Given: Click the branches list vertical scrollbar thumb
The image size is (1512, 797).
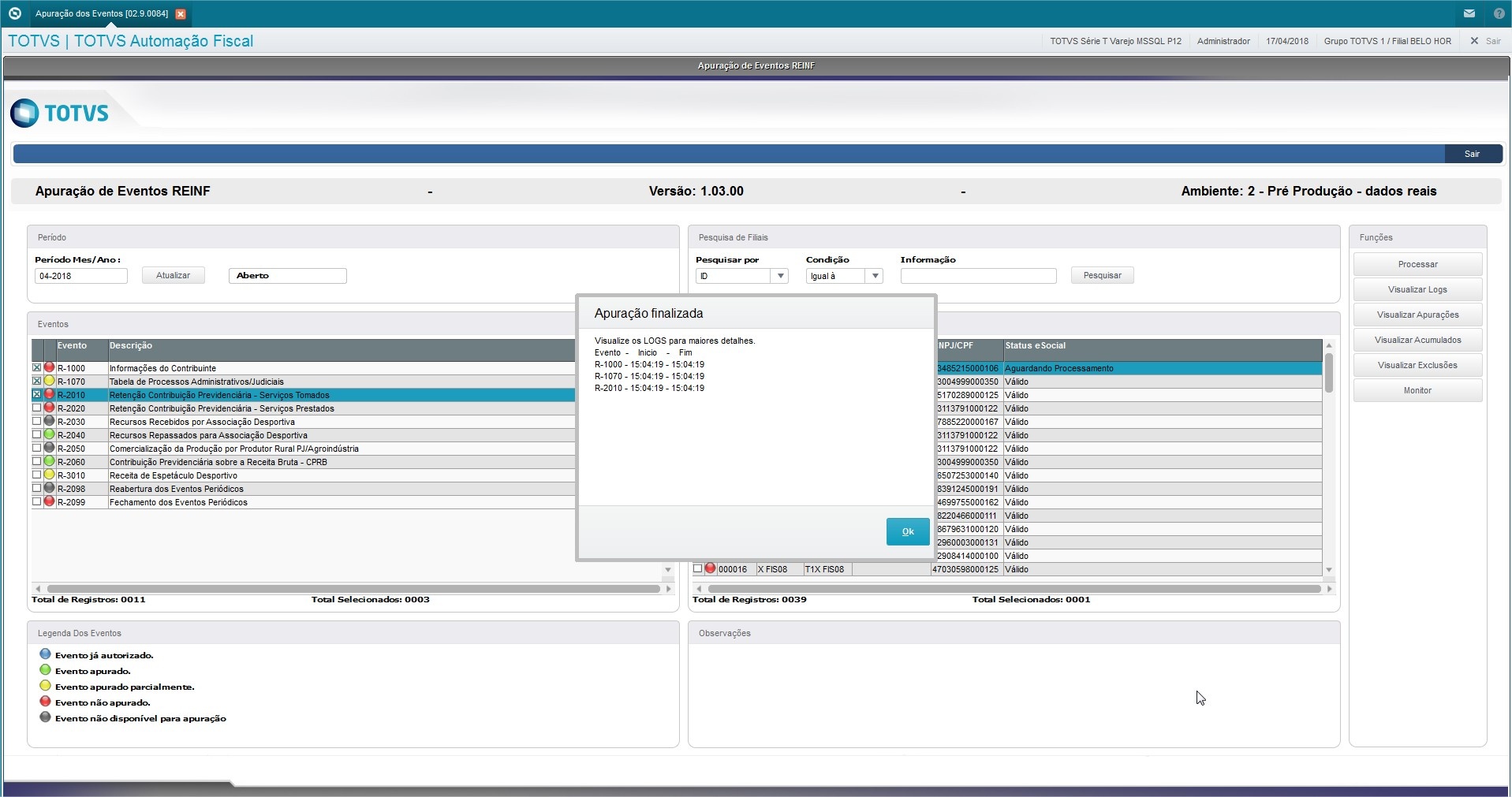Looking at the screenshot, I should [x=1329, y=373].
